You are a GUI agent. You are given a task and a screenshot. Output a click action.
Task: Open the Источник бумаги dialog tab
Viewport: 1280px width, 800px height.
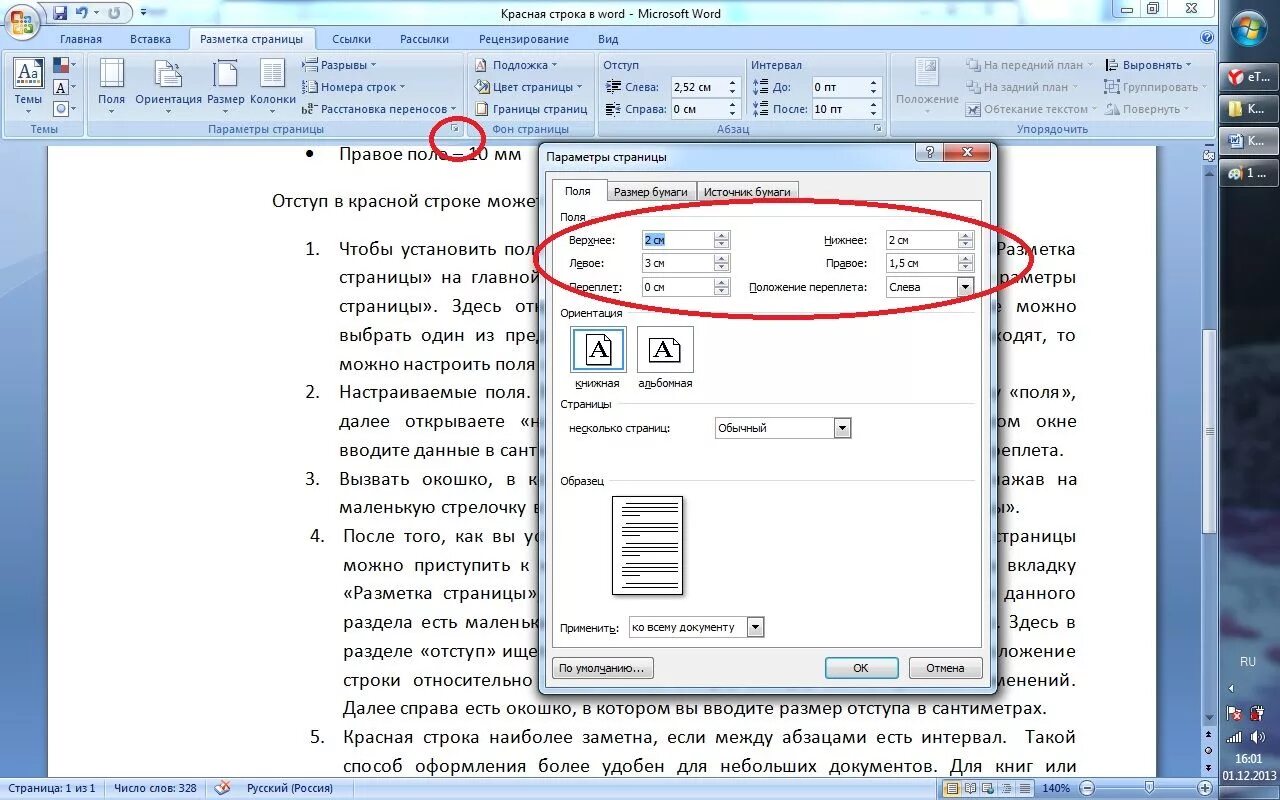(x=747, y=192)
